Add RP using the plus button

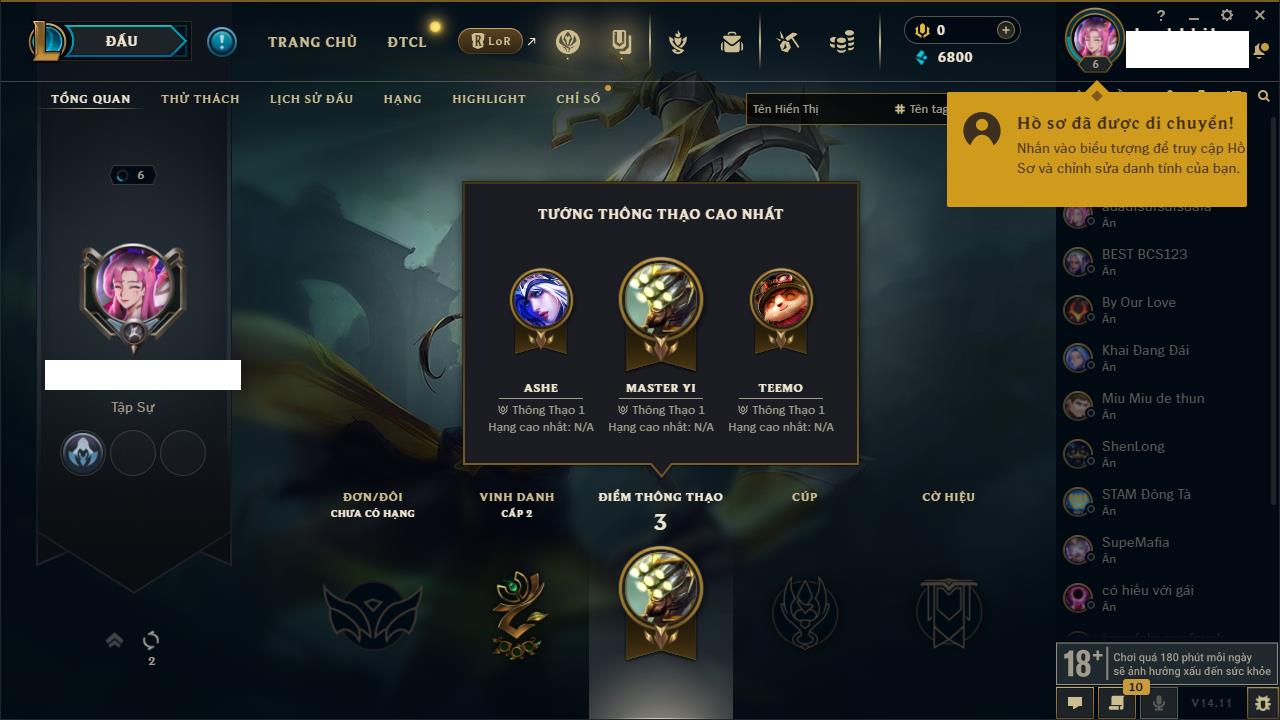[x=1005, y=30]
